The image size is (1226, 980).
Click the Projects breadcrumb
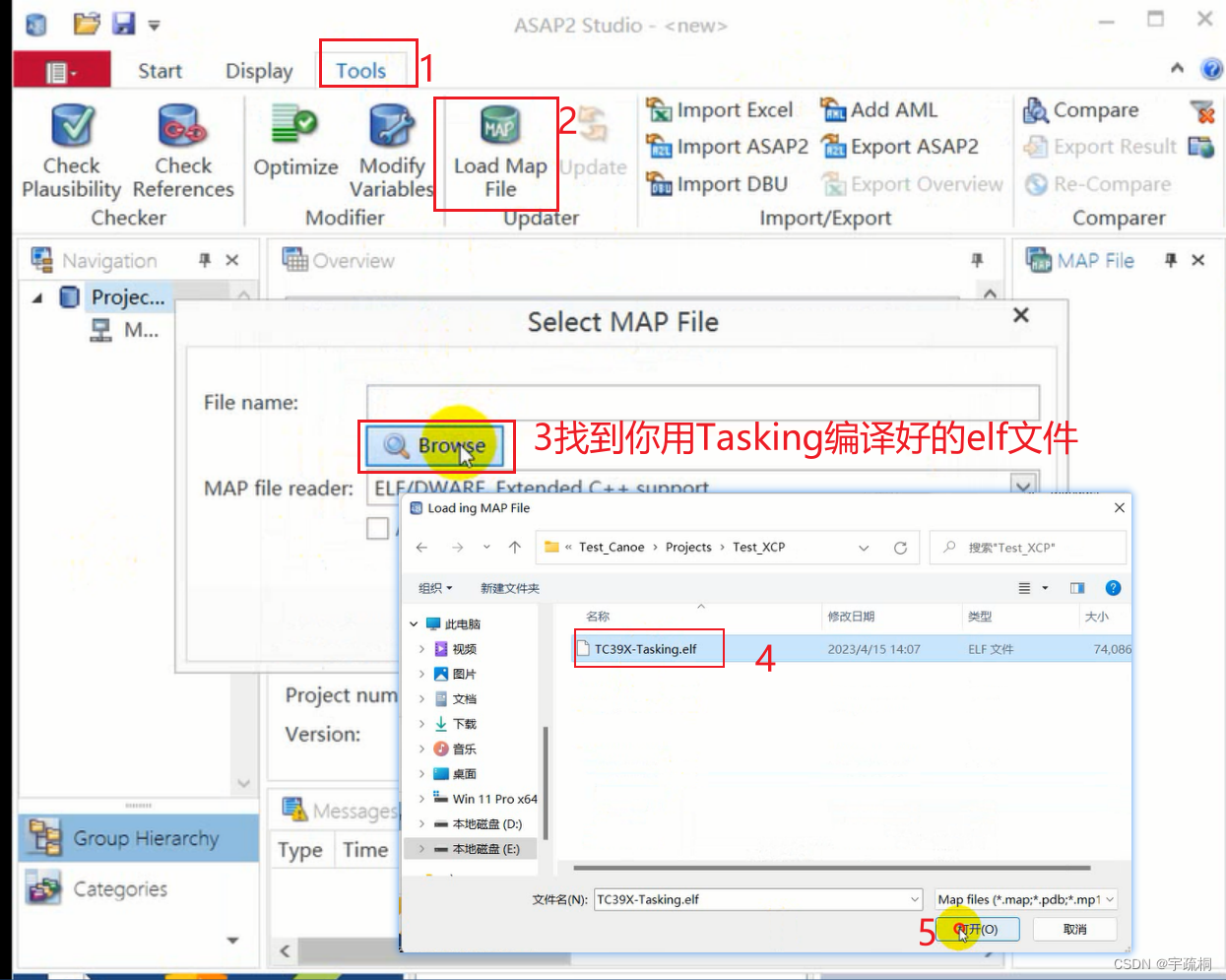[688, 548]
